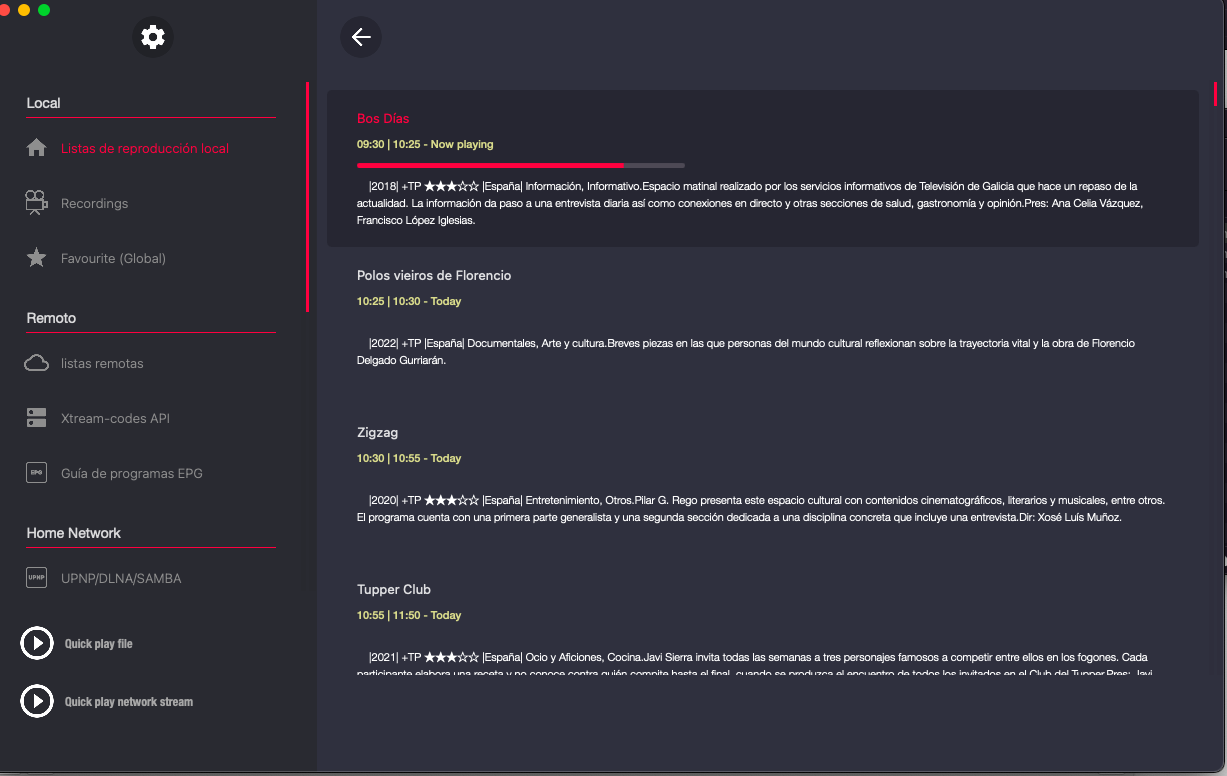Click the cloud icon for remote lists
Viewport: 1227px width, 776px height.
[x=37, y=363]
